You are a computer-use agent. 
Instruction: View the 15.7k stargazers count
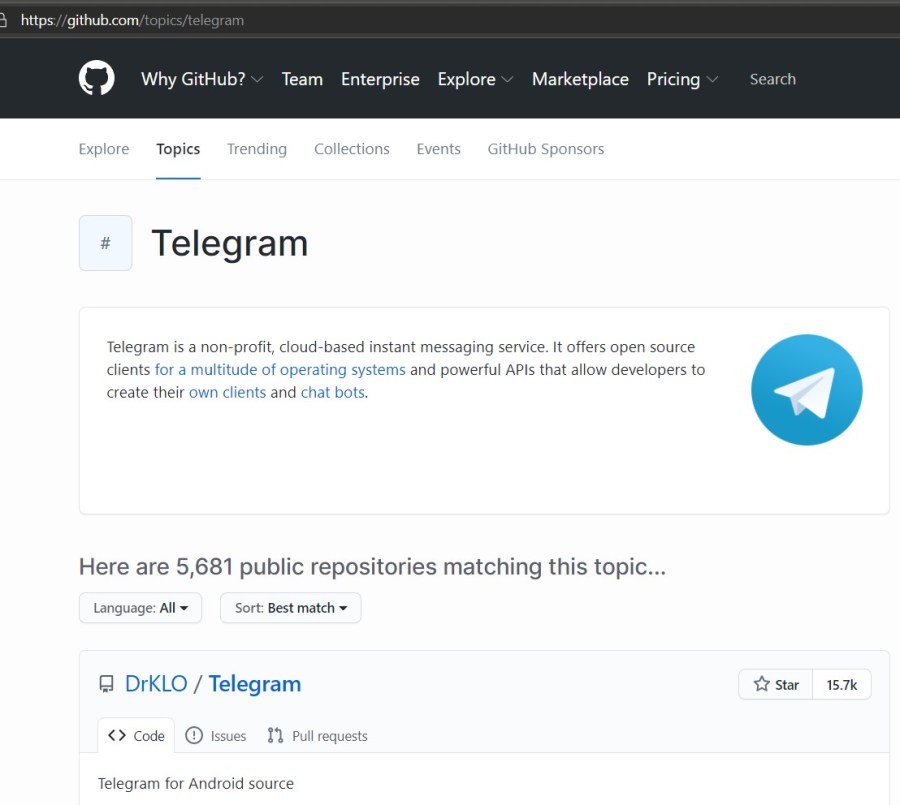841,685
